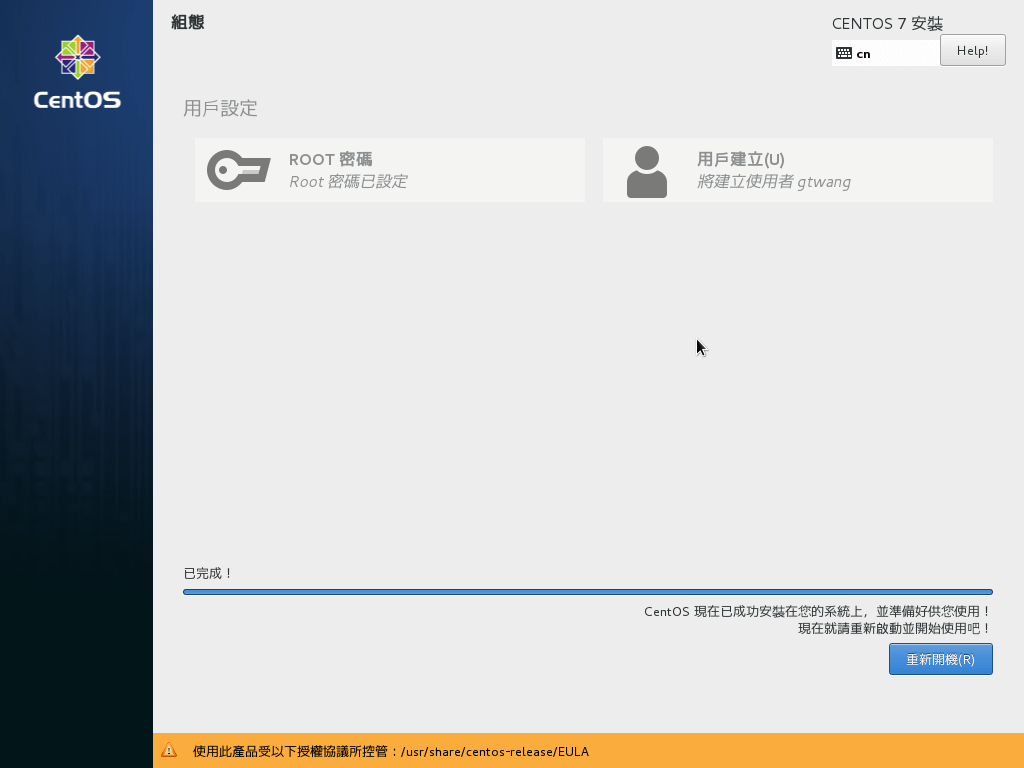Expand the keyboard layout indicator

(x=885, y=51)
